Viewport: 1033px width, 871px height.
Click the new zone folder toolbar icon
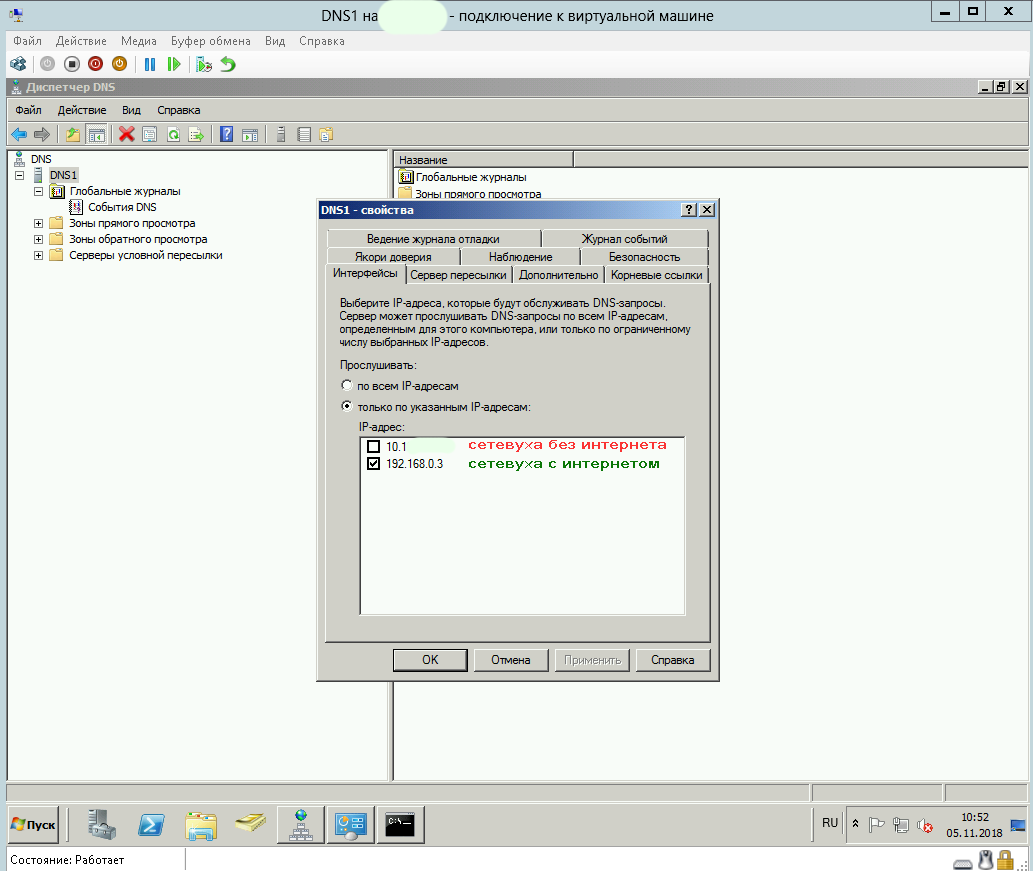click(326, 134)
